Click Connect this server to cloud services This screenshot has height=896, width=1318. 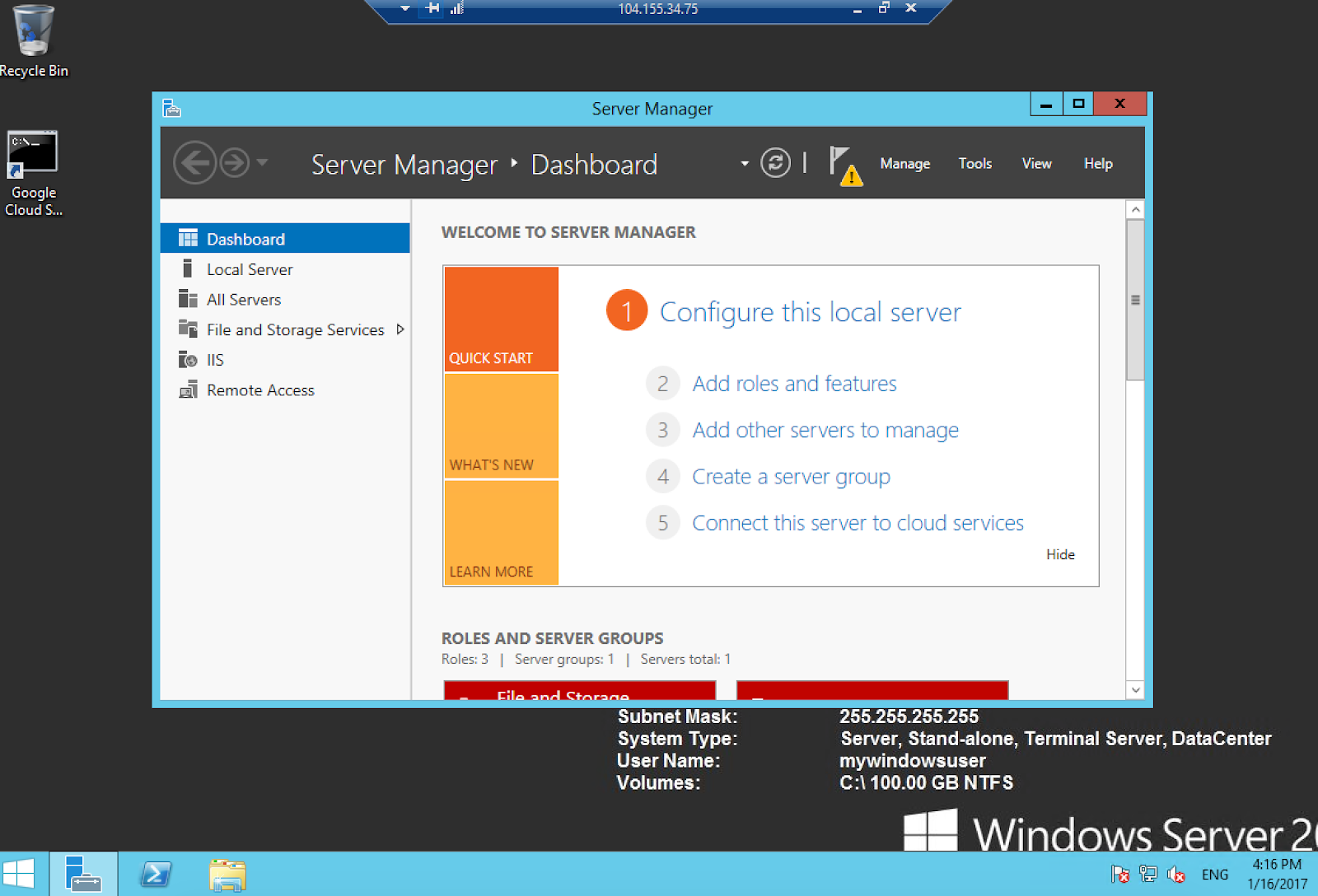click(x=858, y=522)
